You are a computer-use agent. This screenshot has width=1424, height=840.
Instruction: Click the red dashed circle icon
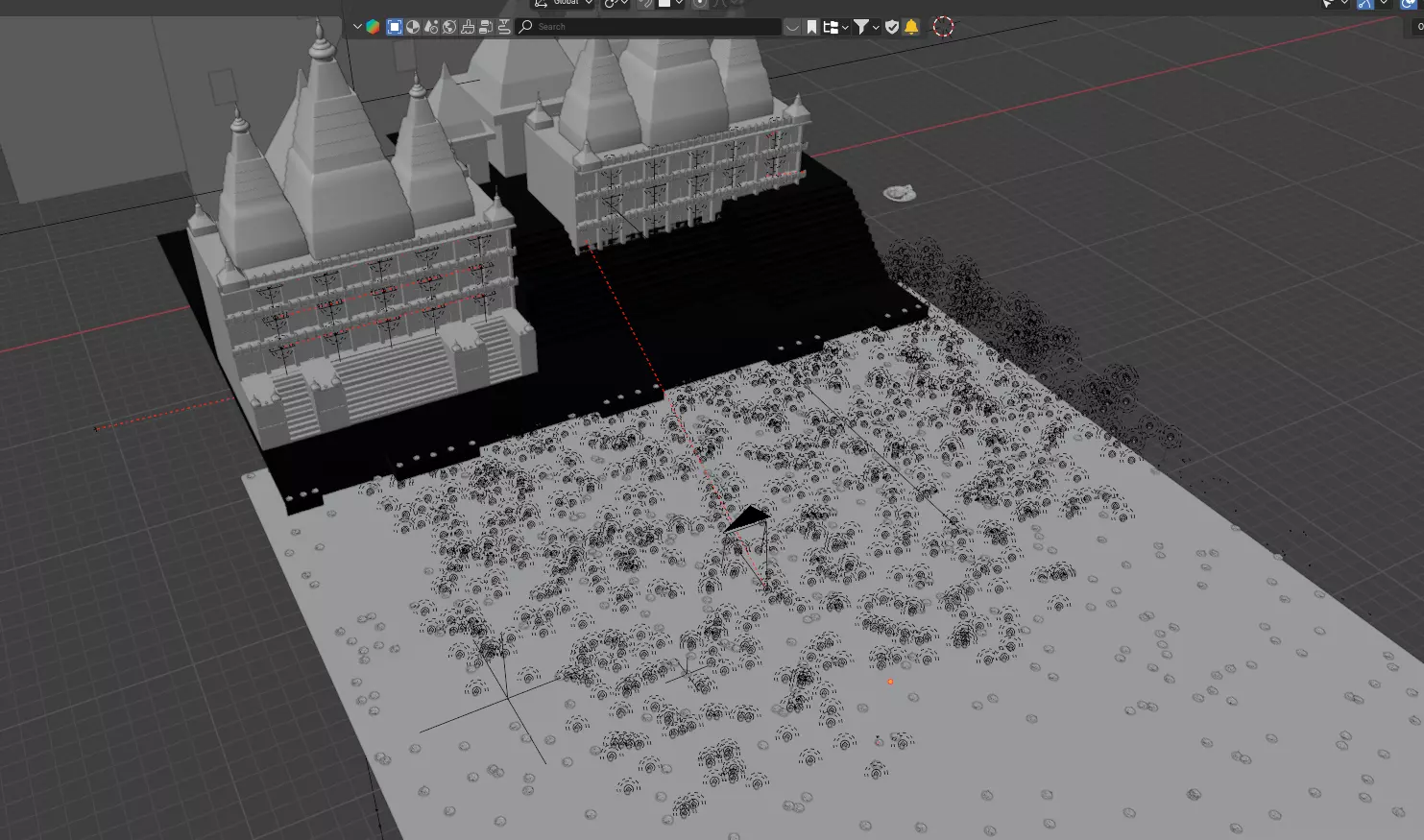coord(944,27)
